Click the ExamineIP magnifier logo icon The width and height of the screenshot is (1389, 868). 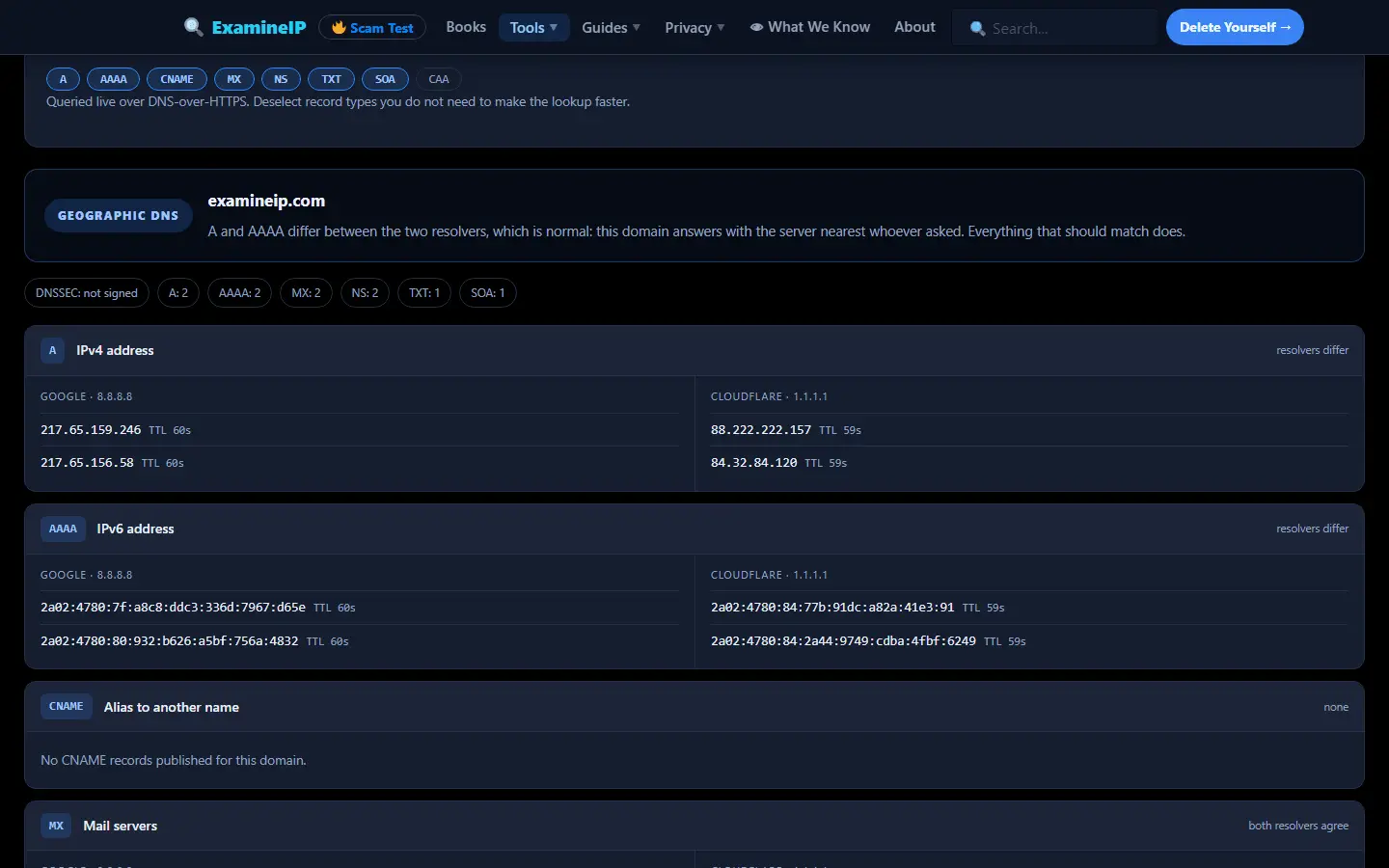click(x=194, y=27)
